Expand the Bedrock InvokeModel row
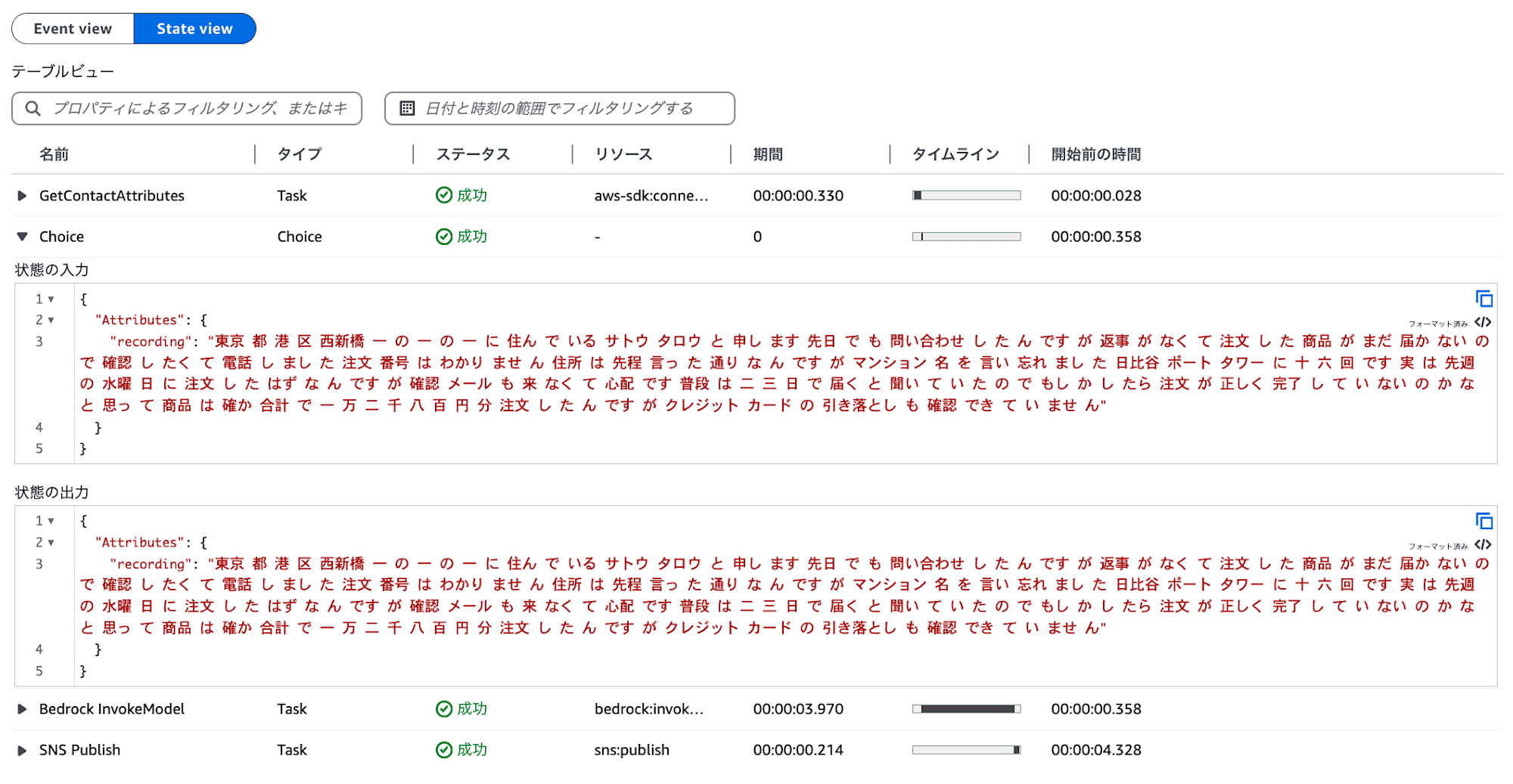This screenshot has width=1513, height=784. 22,709
